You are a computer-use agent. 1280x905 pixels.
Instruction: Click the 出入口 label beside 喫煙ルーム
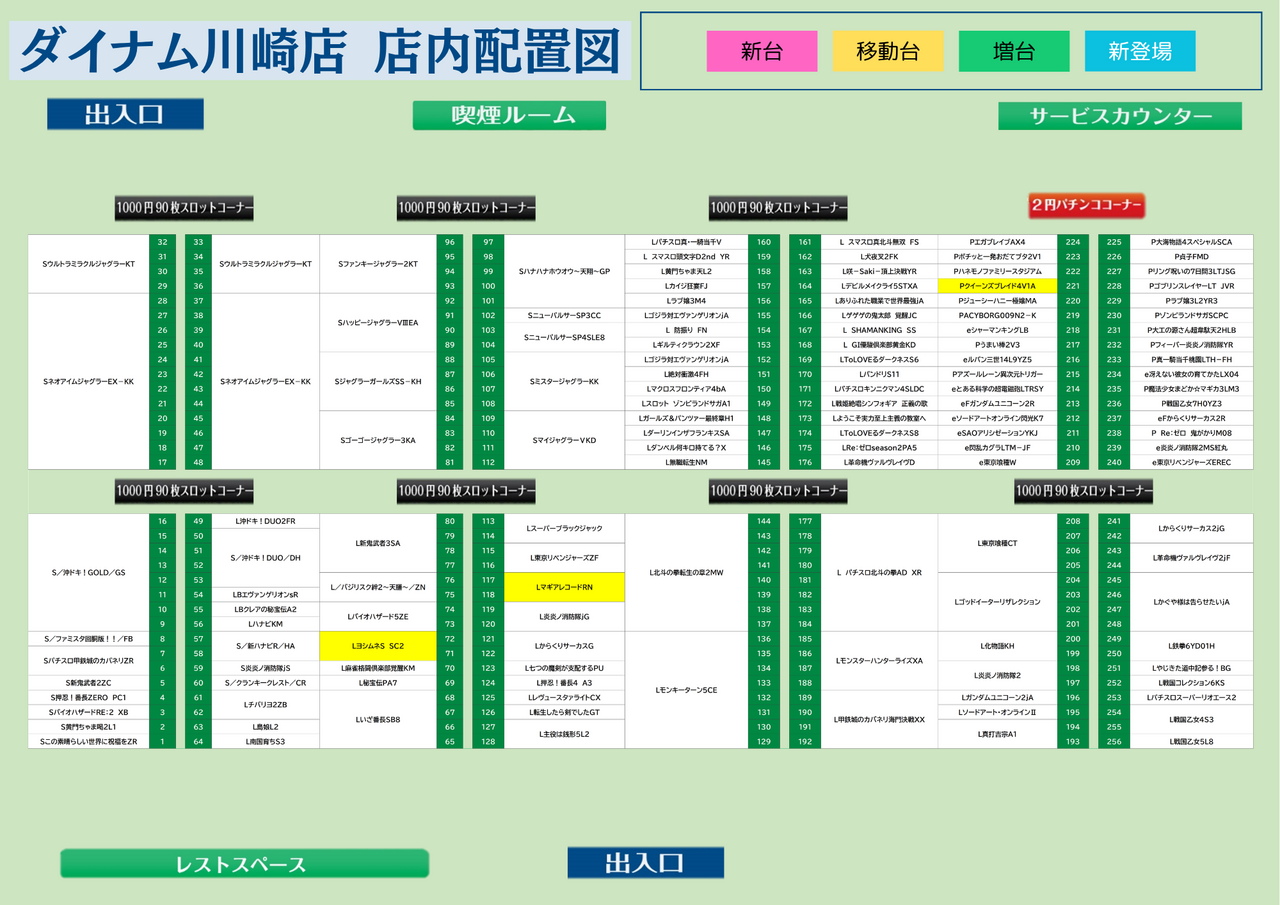[x=125, y=114]
